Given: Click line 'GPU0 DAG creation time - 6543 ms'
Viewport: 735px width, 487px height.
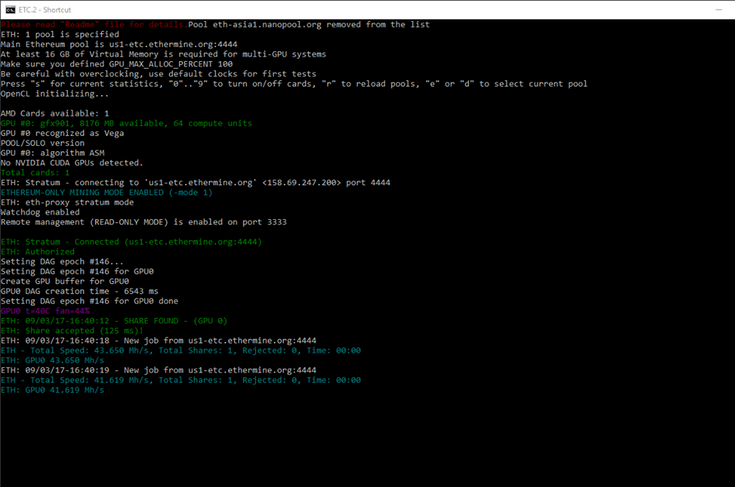Looking at the screenshot, I should coord(80,291).
